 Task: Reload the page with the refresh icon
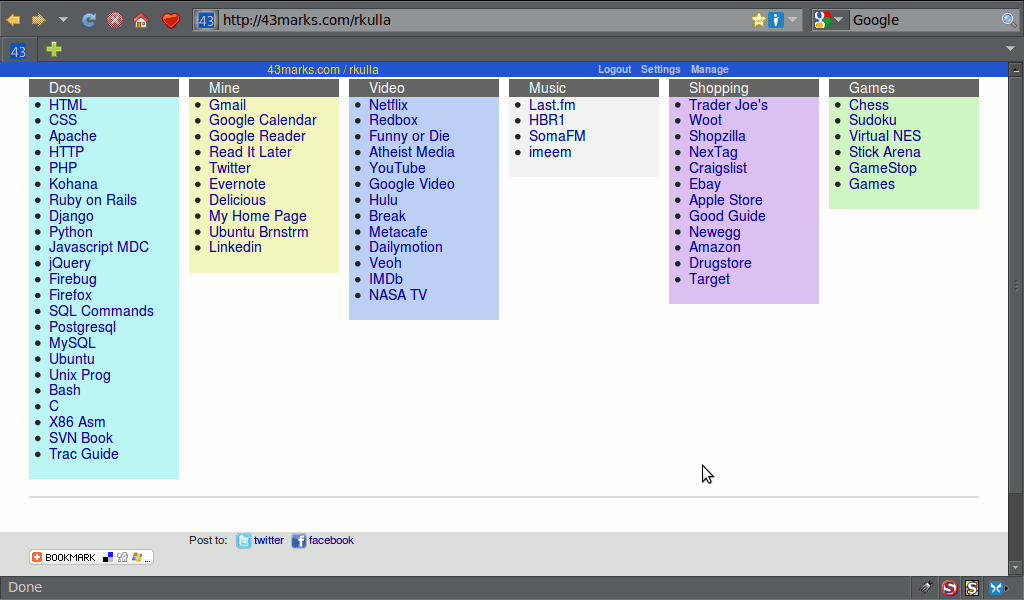click(x=89, y=20)
